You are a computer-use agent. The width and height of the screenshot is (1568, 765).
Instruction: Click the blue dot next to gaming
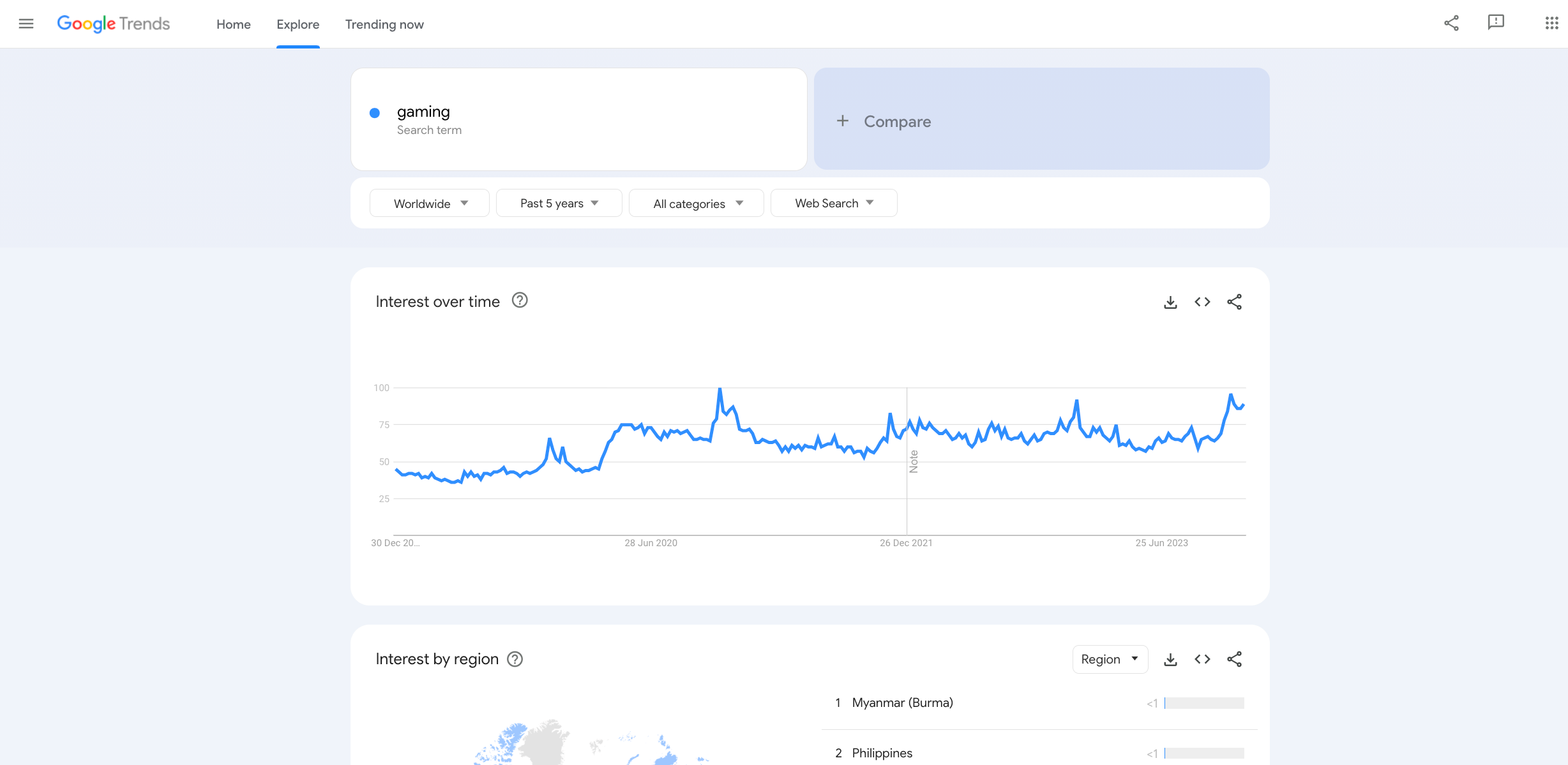pyautogui.click(x=375, y=112)
